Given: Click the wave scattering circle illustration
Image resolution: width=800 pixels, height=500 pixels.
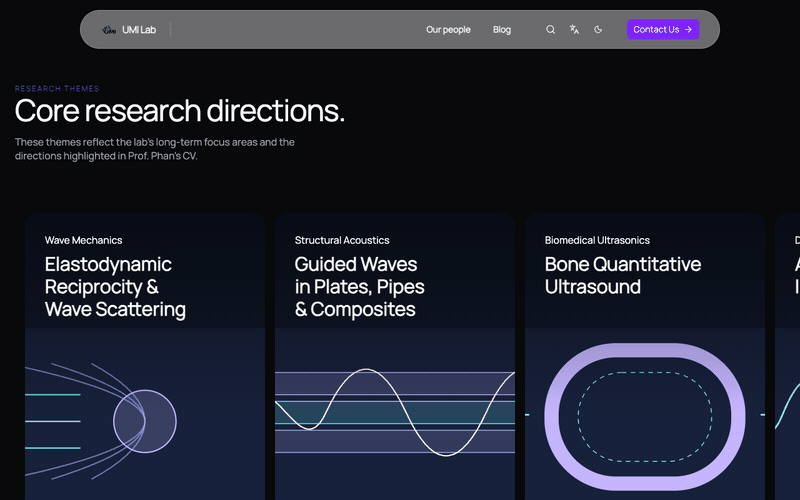Looking at the screenshot, I should (x=145, y=421).
